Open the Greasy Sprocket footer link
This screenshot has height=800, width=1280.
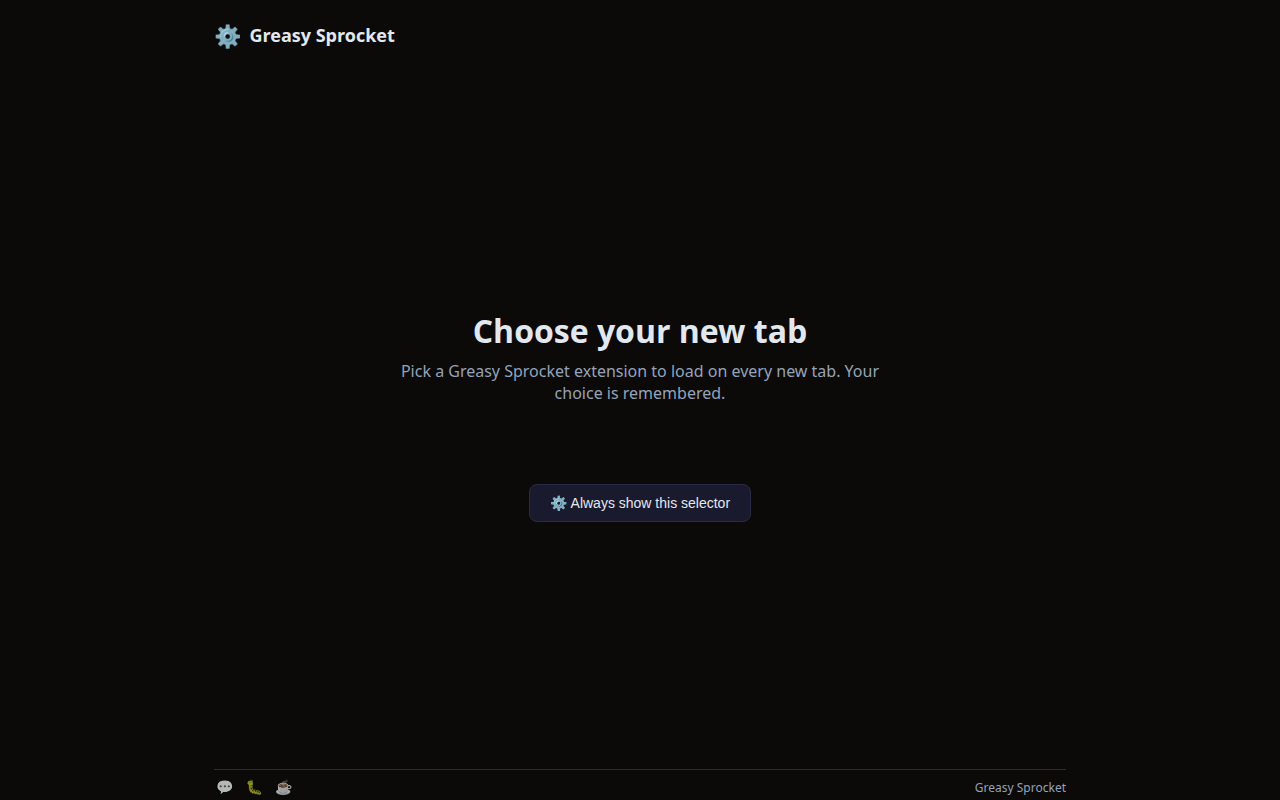(1020, 788)
